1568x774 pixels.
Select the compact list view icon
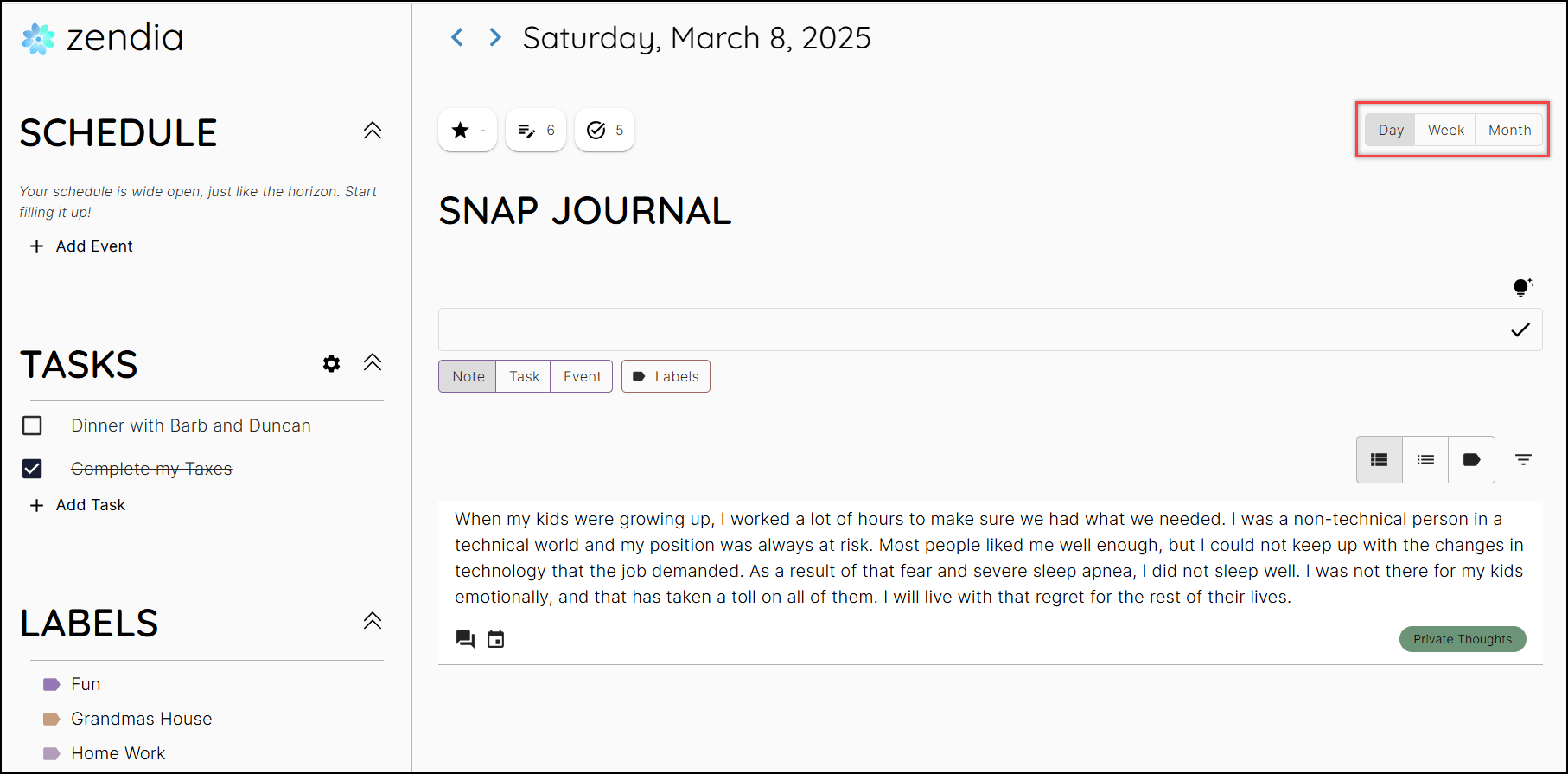tap(1425, 459)
